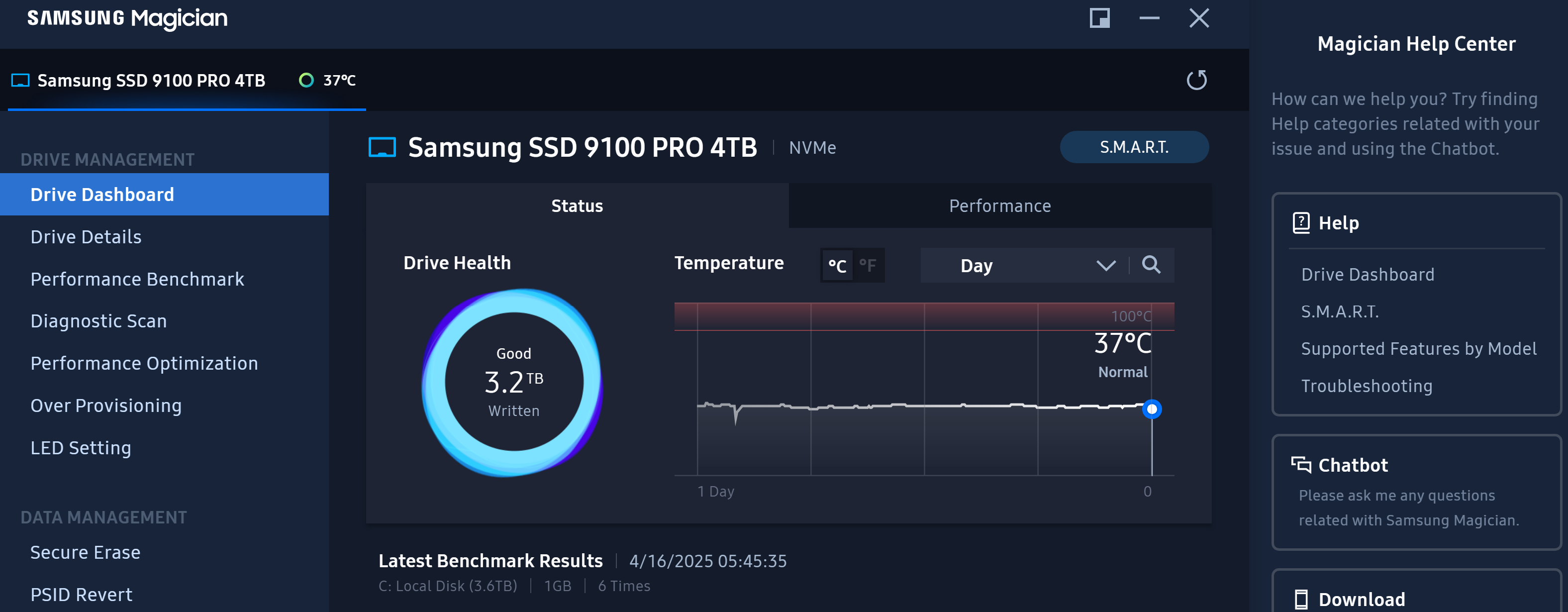Click the Chatbot speech bubble icon
Screen dimensions: 1568x612
1301,465
